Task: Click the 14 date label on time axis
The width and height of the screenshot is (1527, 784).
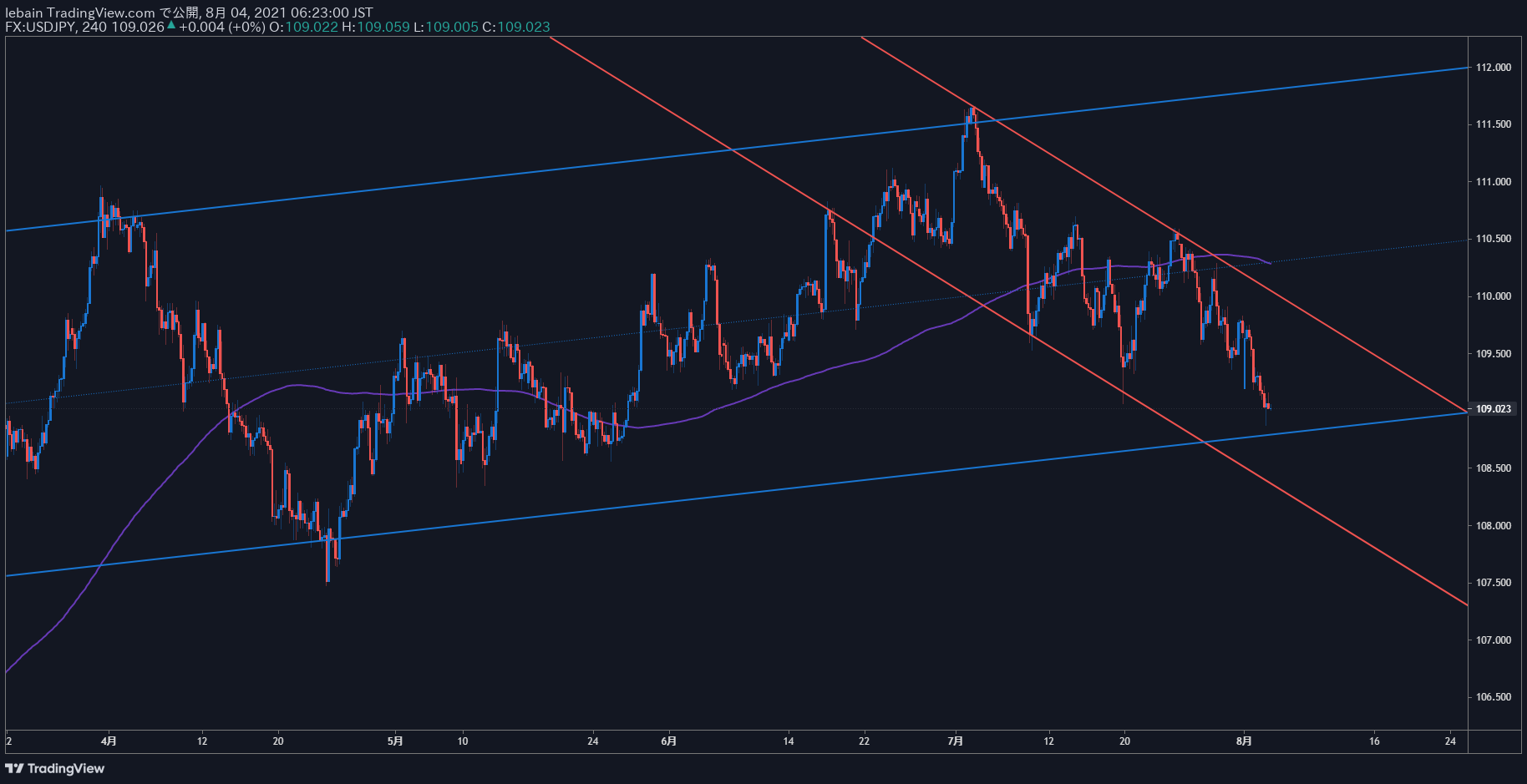Action: (x=789, y=741)
